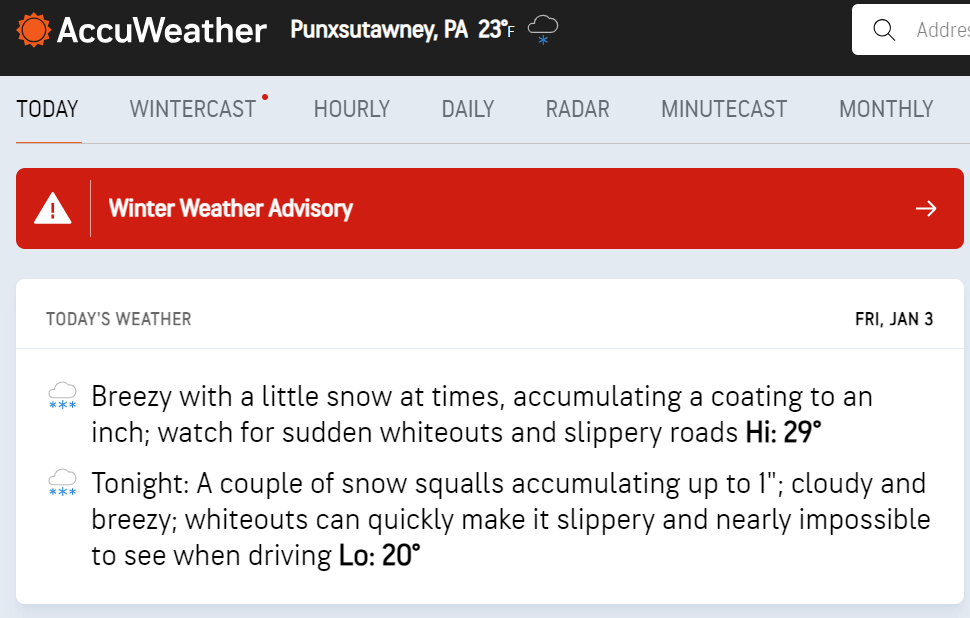Viewport: 970px width, 618px height.
Task: Click into the address search field
Action: coord(911,30)
